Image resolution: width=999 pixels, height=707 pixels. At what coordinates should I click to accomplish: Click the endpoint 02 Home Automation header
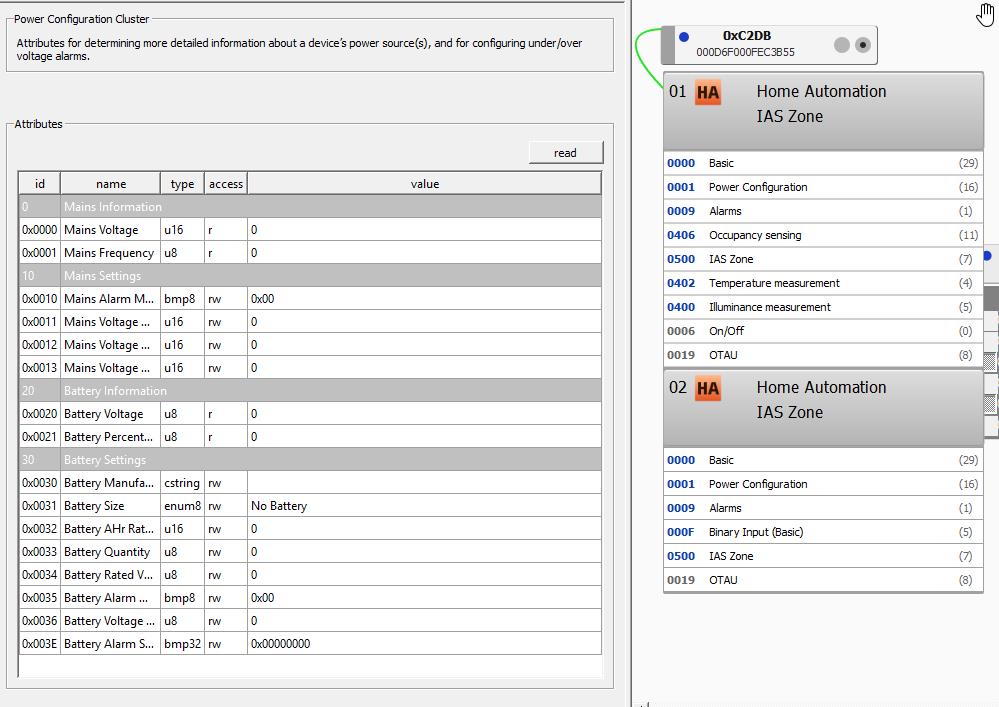click(x=823, y=408)
